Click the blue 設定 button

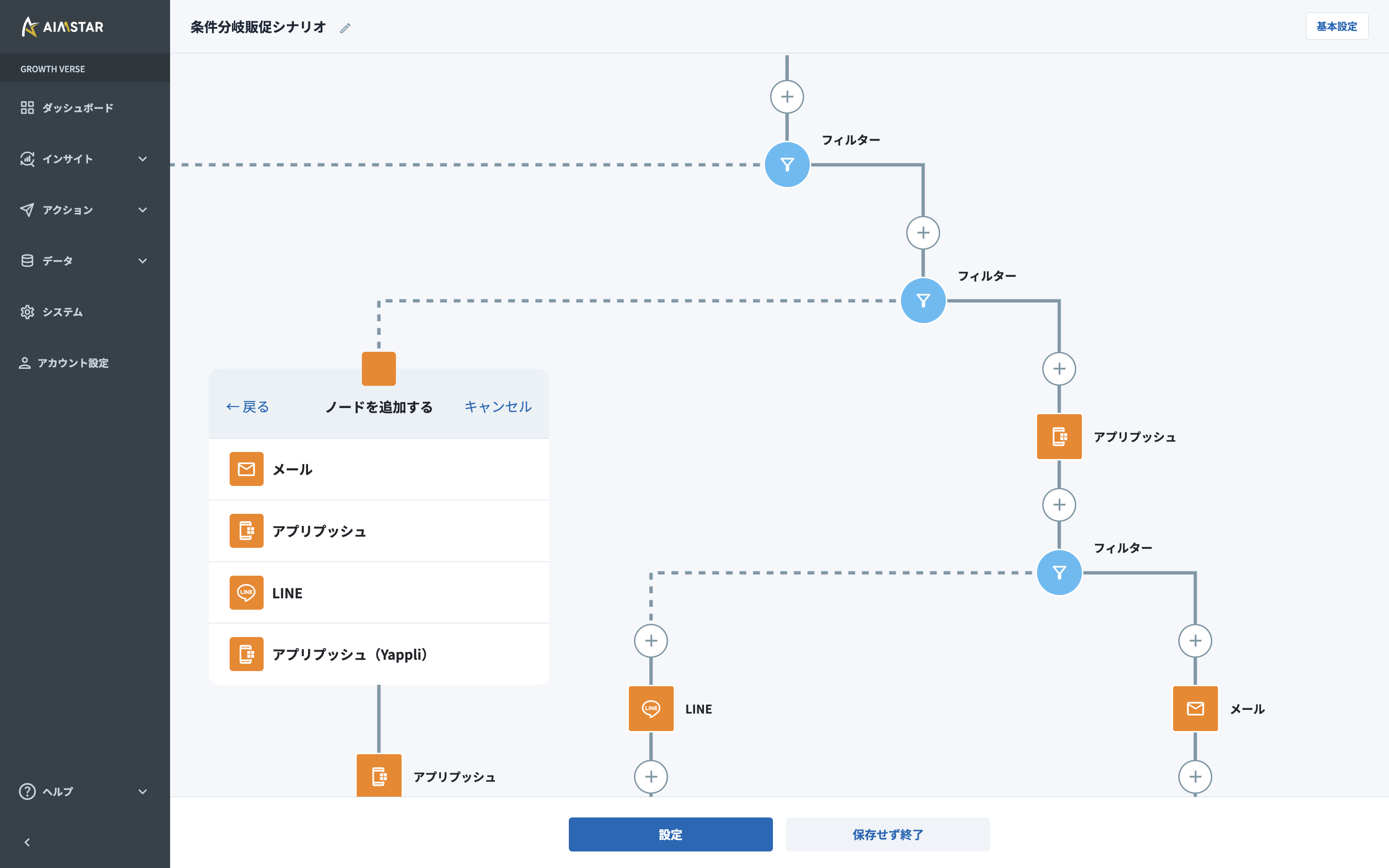click(670, 834)
